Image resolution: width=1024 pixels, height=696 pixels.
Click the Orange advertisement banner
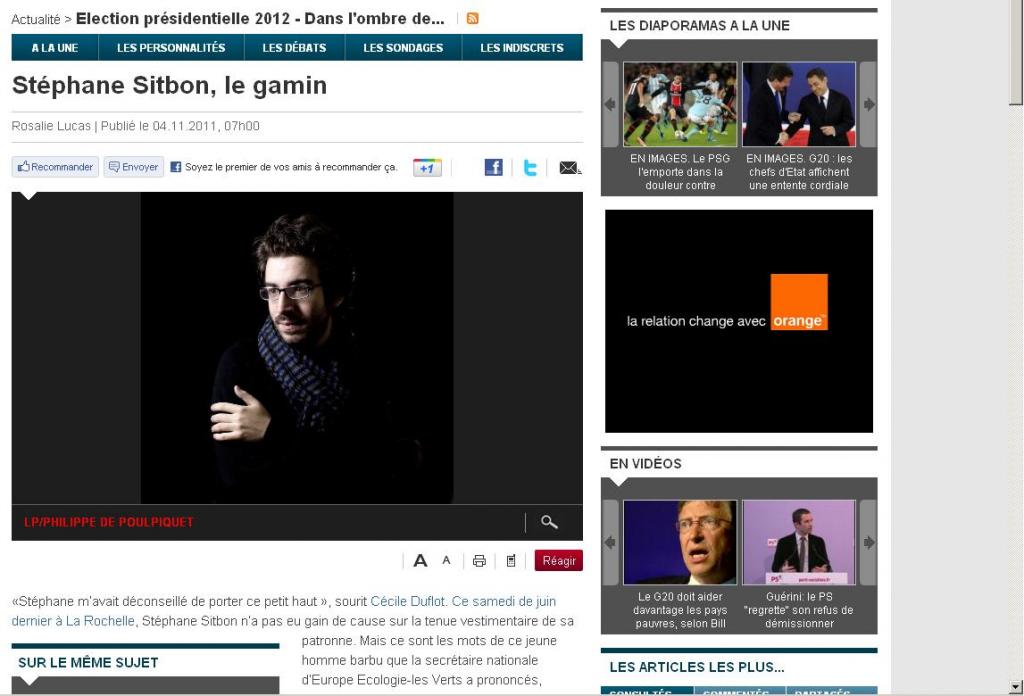coord(739,321)
